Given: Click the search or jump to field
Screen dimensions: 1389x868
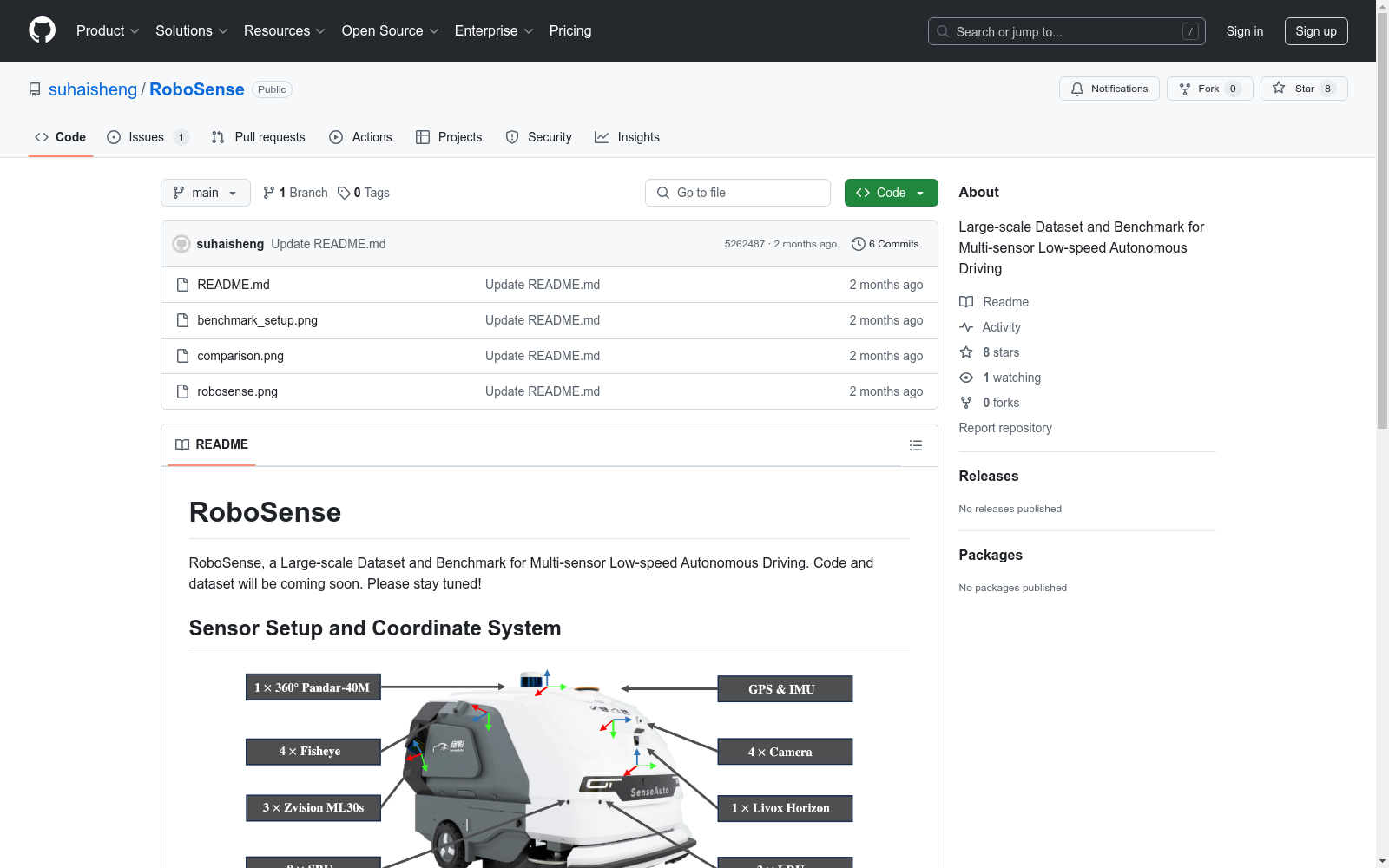Looking at the screenshot, I should pyautogui.click(x=1066, y=31).
